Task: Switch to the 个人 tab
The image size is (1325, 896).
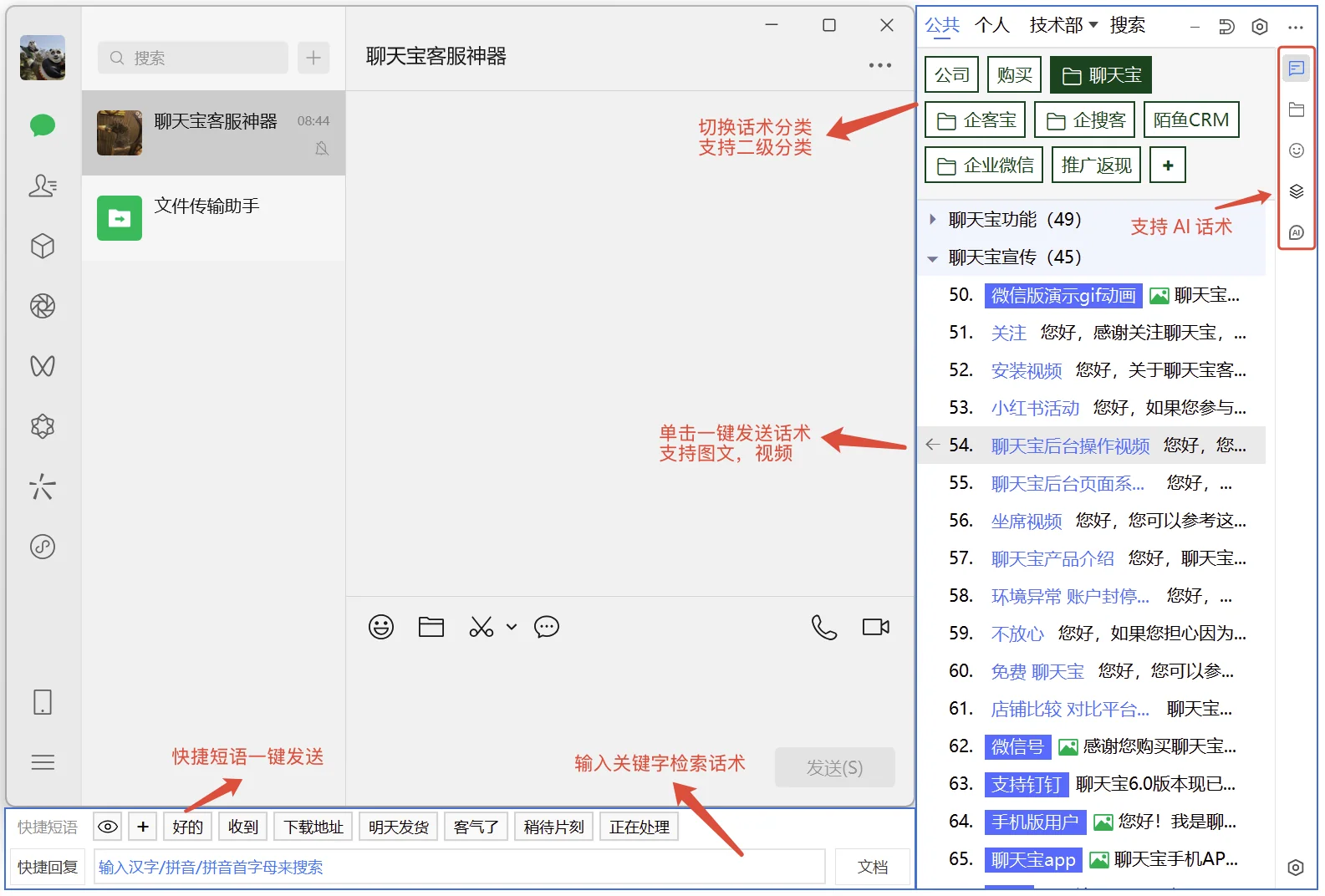Action: [x=992, y=25]
